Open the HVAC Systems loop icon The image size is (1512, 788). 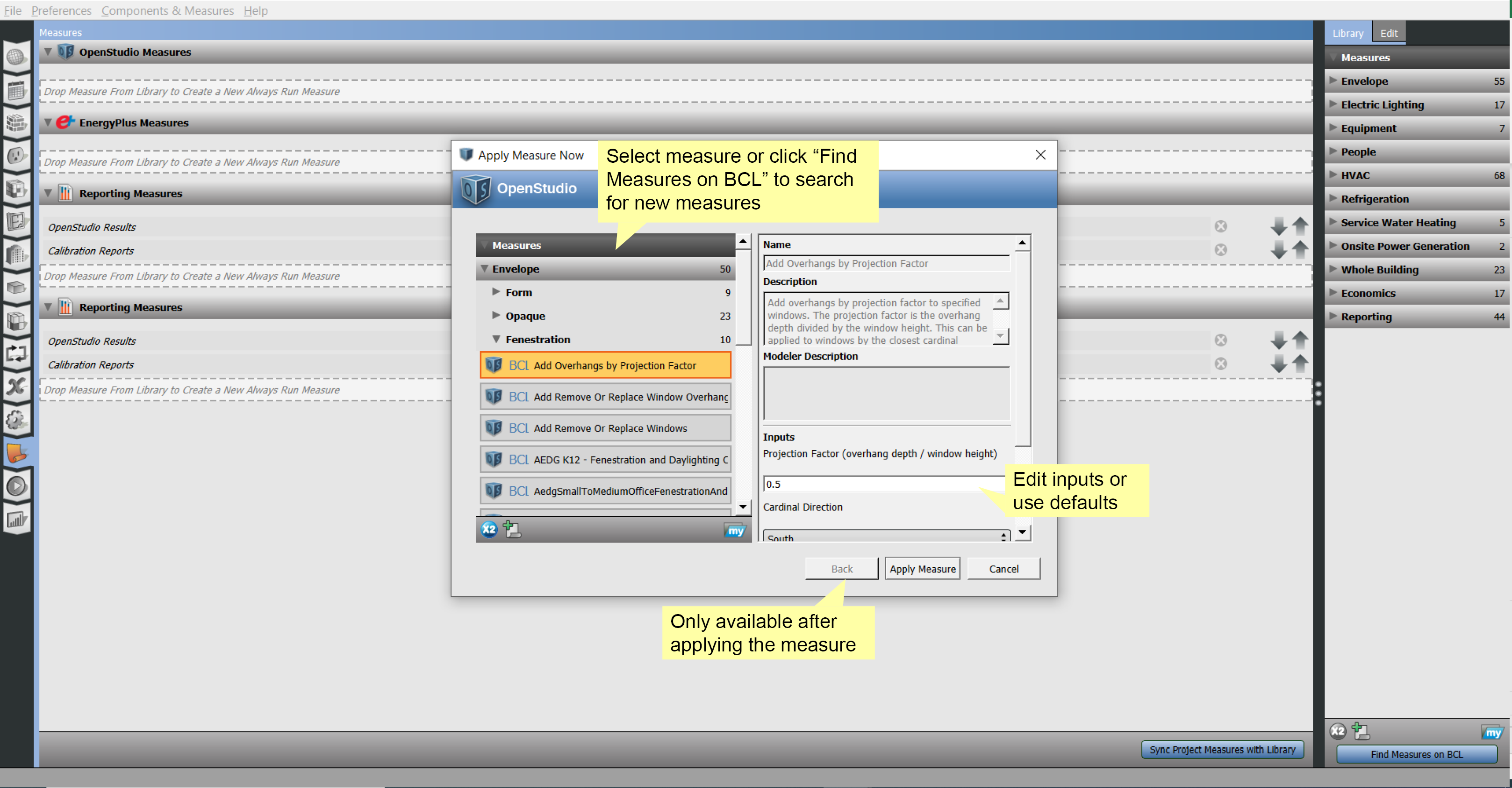pyautogui.click(x=16, y=353)
